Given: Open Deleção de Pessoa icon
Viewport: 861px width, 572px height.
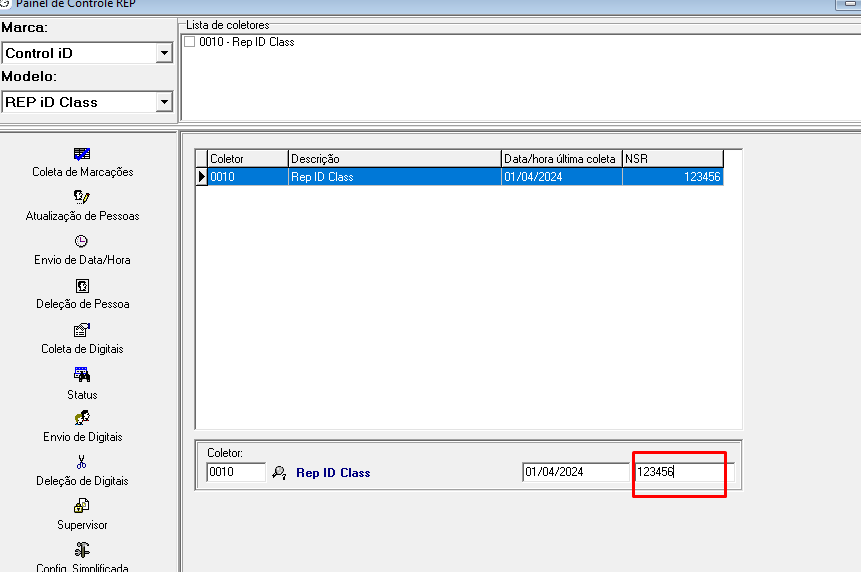Looking at the screenshot, I should click(82, 286).
